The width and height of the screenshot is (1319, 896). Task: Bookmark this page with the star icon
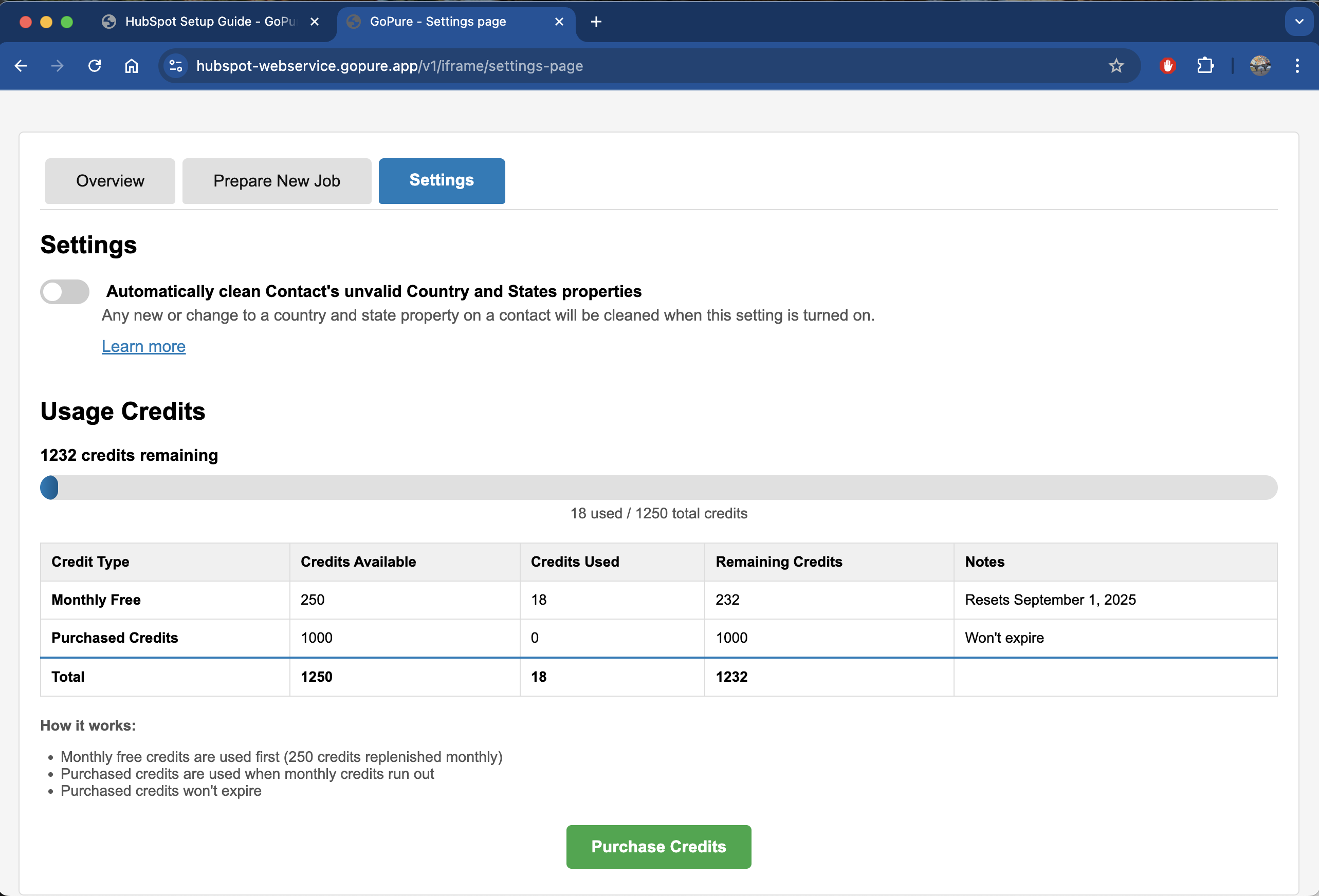[1116, 66]
